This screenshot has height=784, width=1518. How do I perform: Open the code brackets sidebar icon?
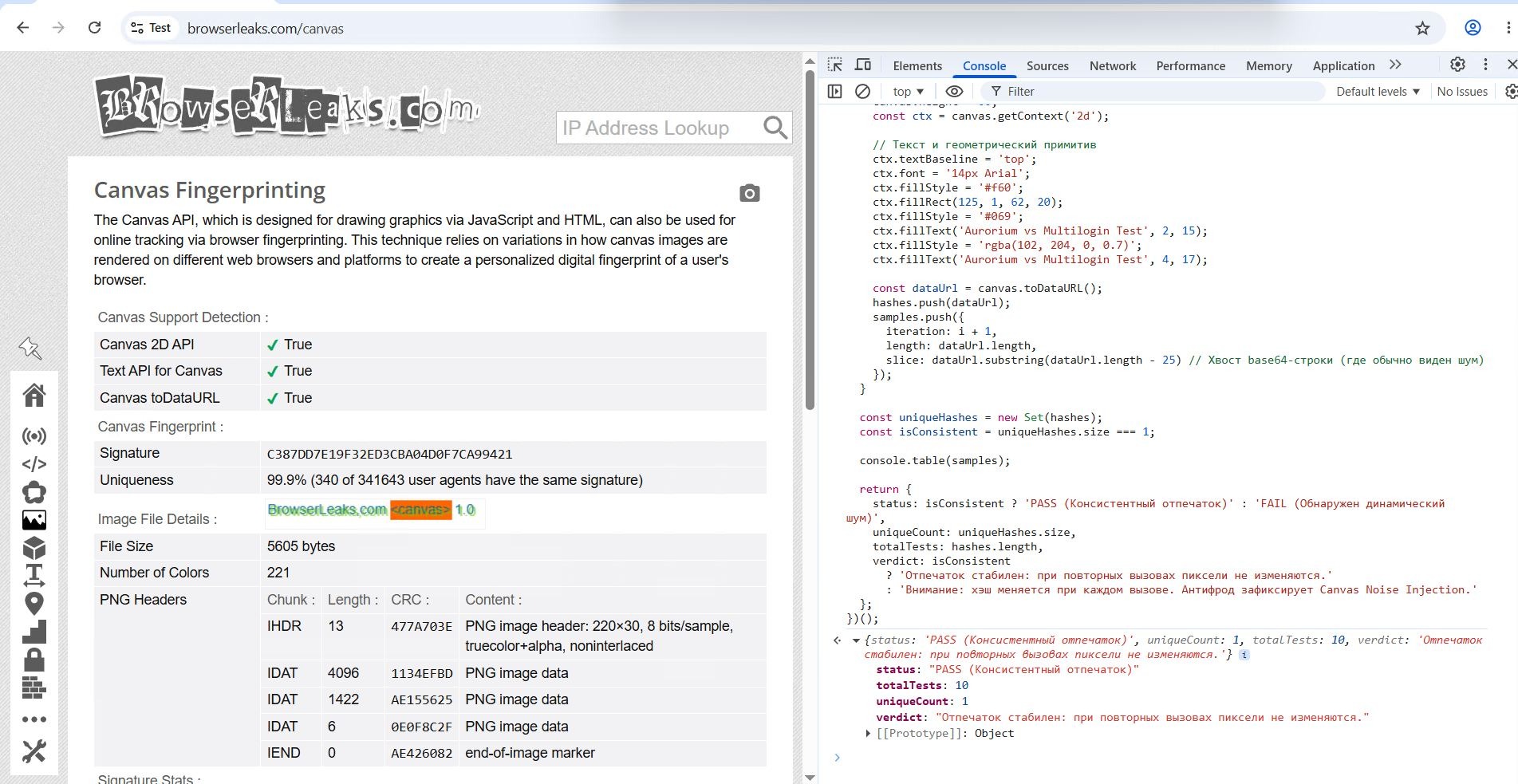pyautogui.click(x=34, y=464)
